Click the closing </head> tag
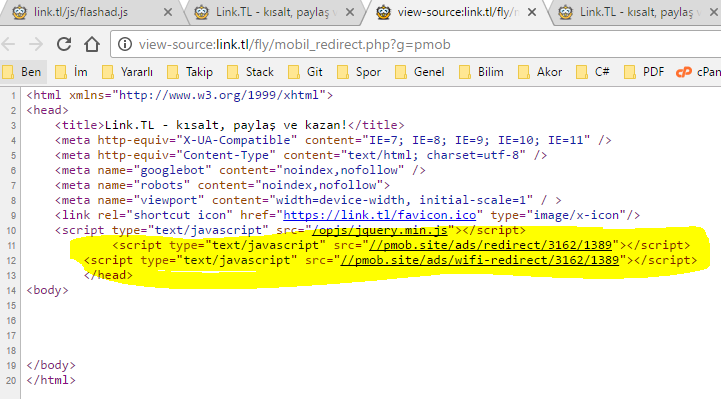The height and width of the screenshot is (399, 721). (x=108, y=275)
